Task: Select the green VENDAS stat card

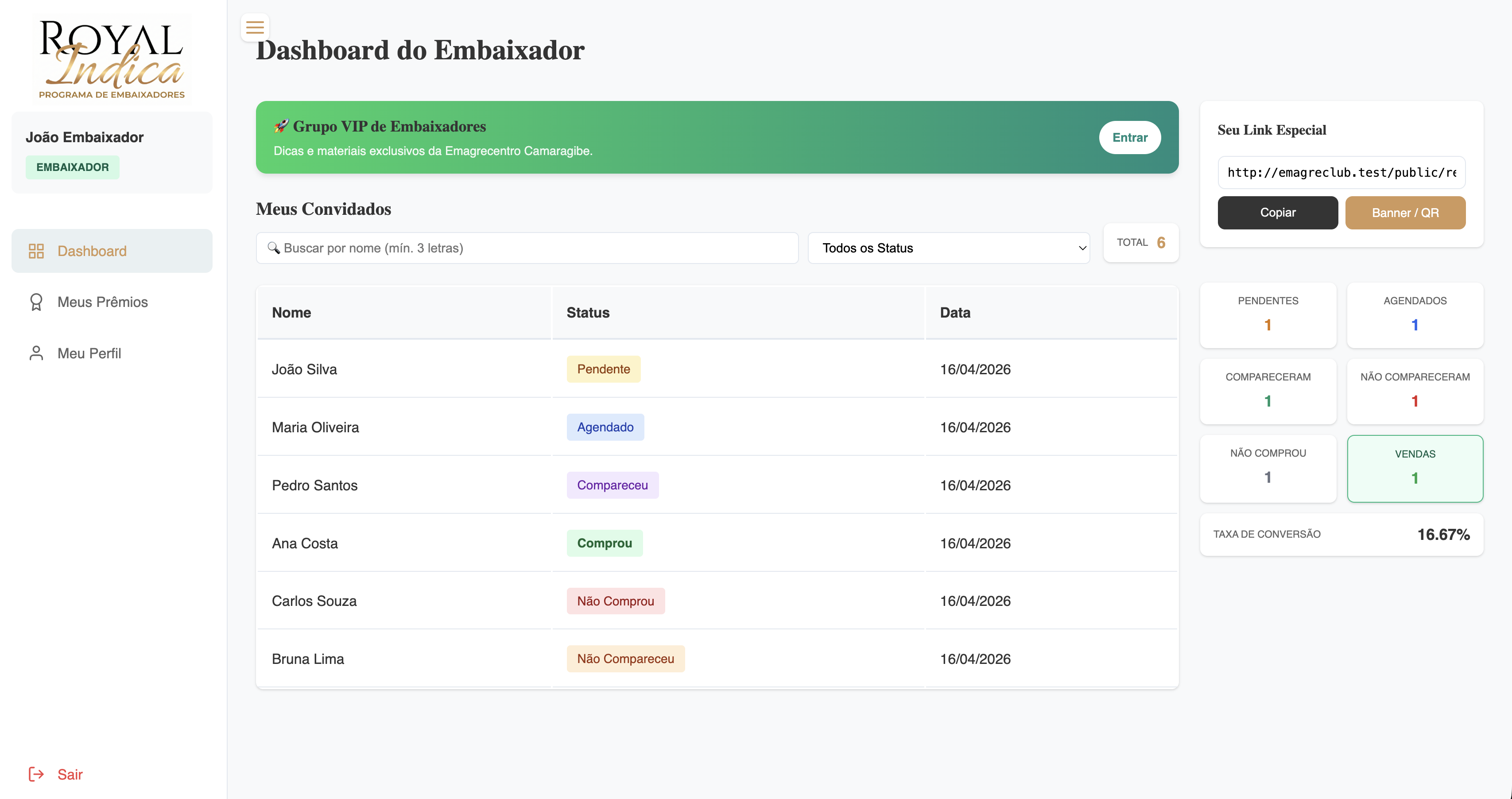Action: click(x=1415, y=468)
